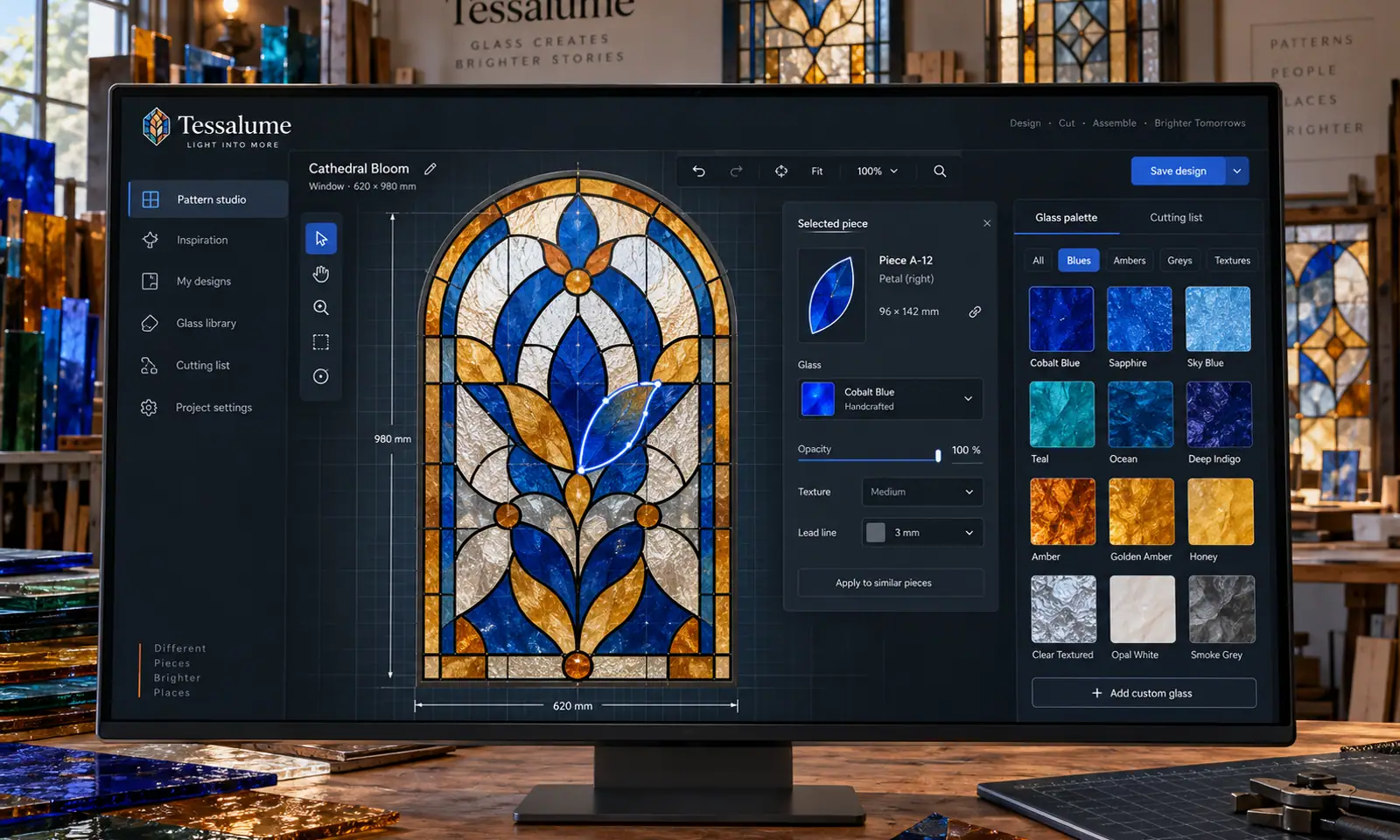Expand Save design options arrow
1400x840 pixels.
click(x=1237, y=171)
